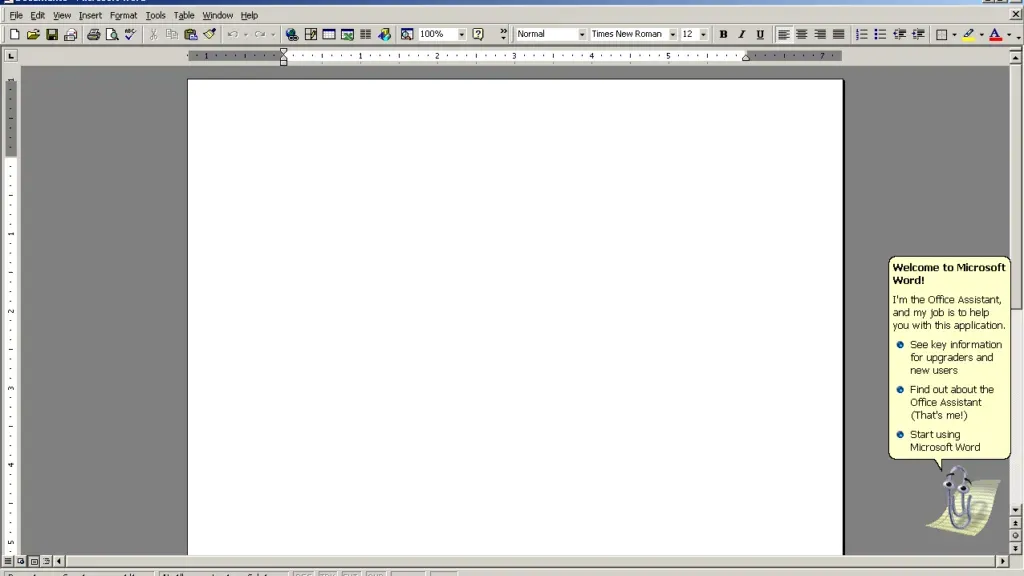This screenshot has width=1024, height=576.
Task: Click the Copy icon
Action: 172,35
